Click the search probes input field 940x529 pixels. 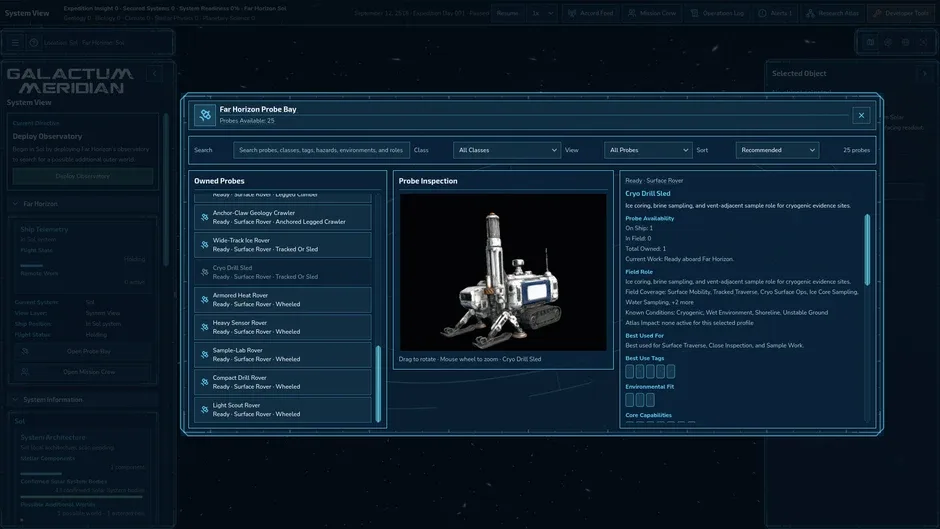point(321,150)
